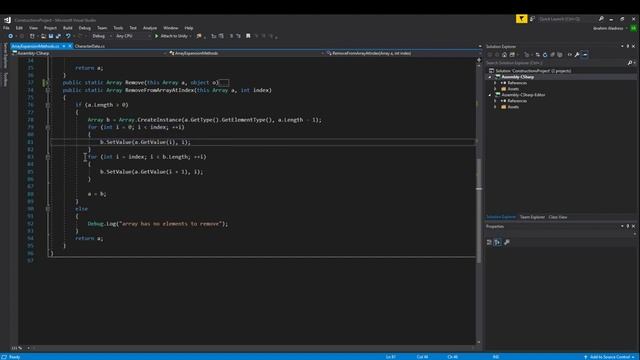Click Add to Source Control in status bar
Image resolution: width=640 pixels, height=360 pixels.
tap(610, 357)
